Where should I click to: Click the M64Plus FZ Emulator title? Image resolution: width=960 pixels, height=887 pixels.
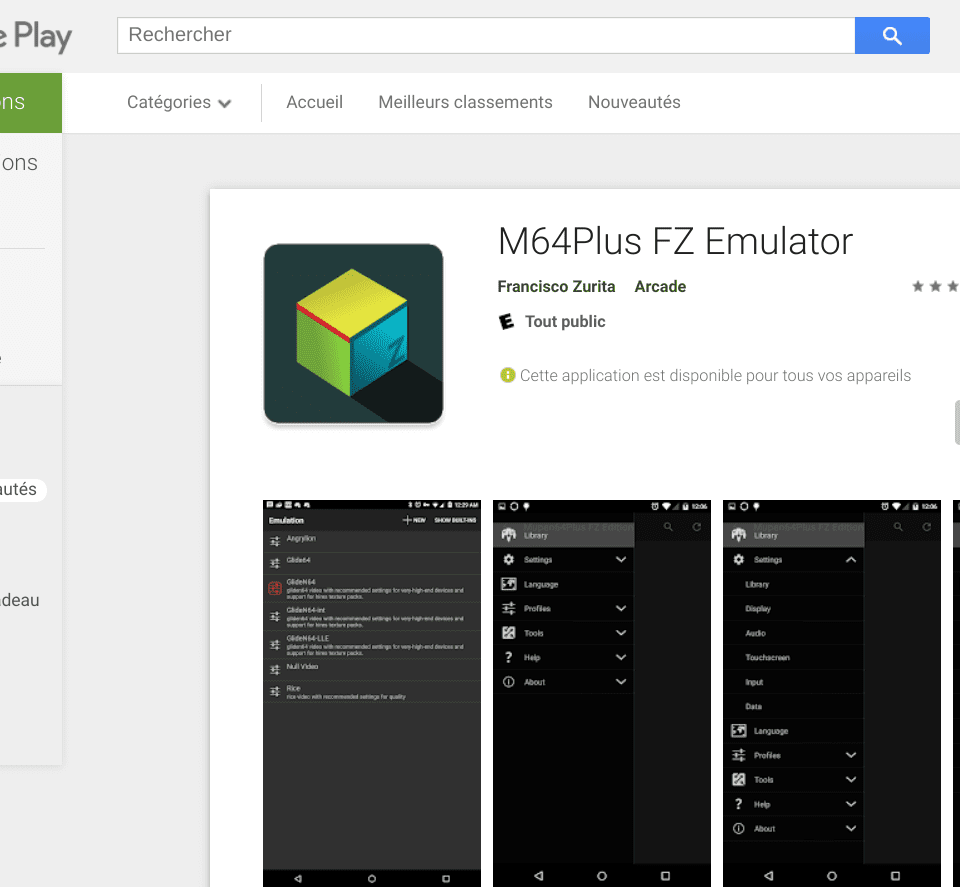coord(675,241)
